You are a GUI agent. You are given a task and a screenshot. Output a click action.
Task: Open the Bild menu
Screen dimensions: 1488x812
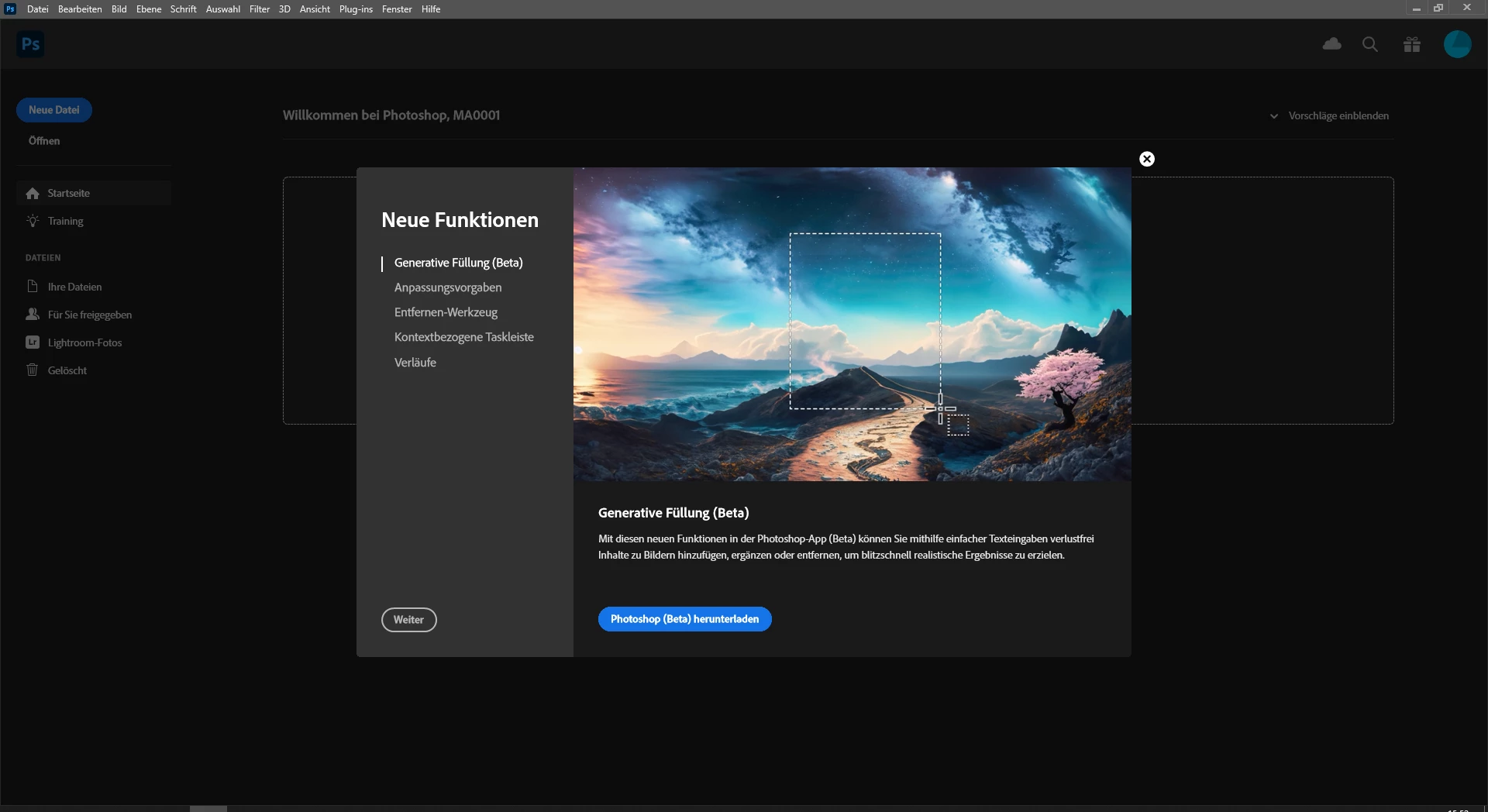pyautogui.click(x=119, y=9)
